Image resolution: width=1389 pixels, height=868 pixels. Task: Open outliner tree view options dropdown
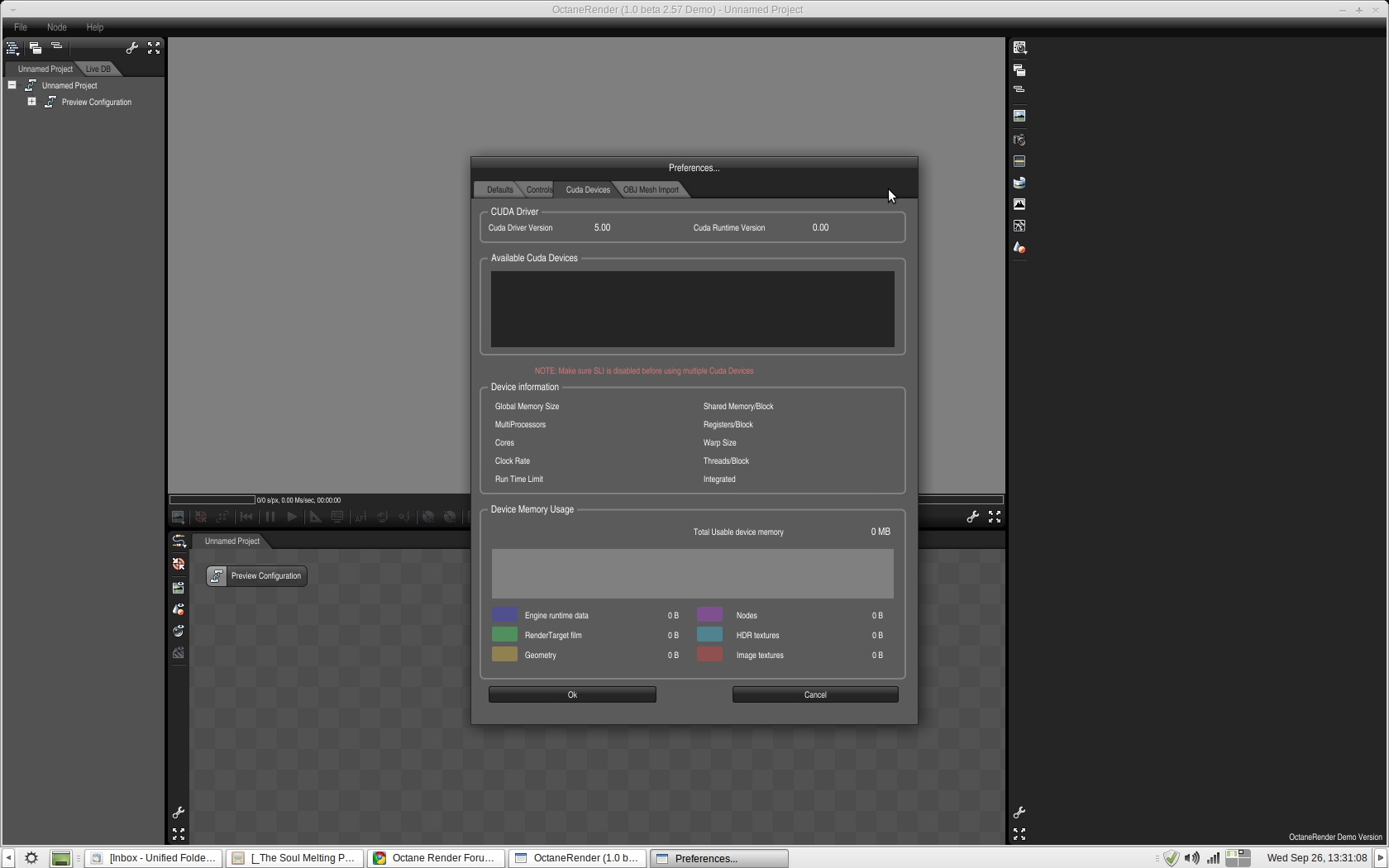(13, 48)
